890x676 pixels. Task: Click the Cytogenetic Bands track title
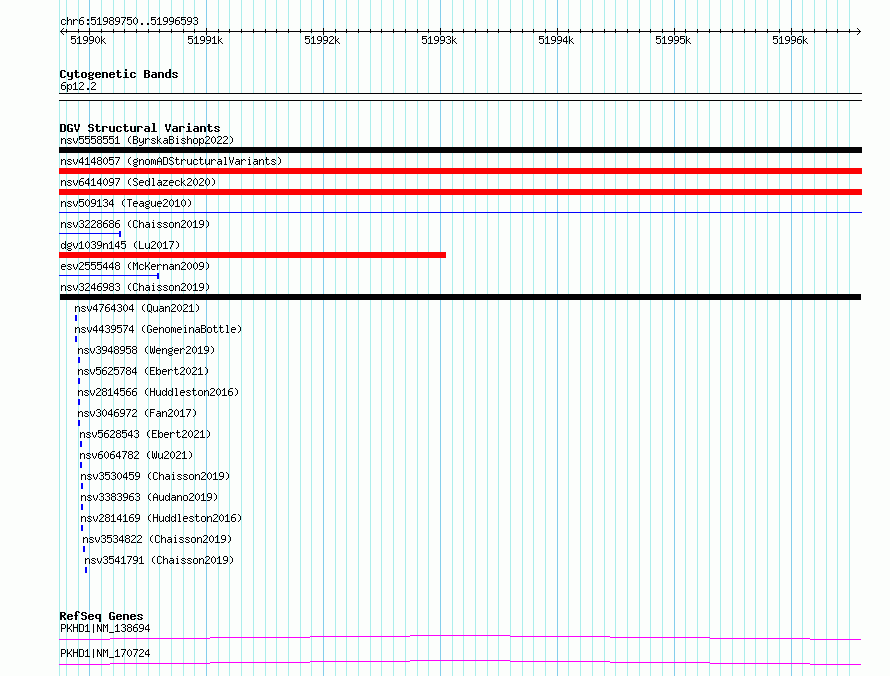[119, 74]
